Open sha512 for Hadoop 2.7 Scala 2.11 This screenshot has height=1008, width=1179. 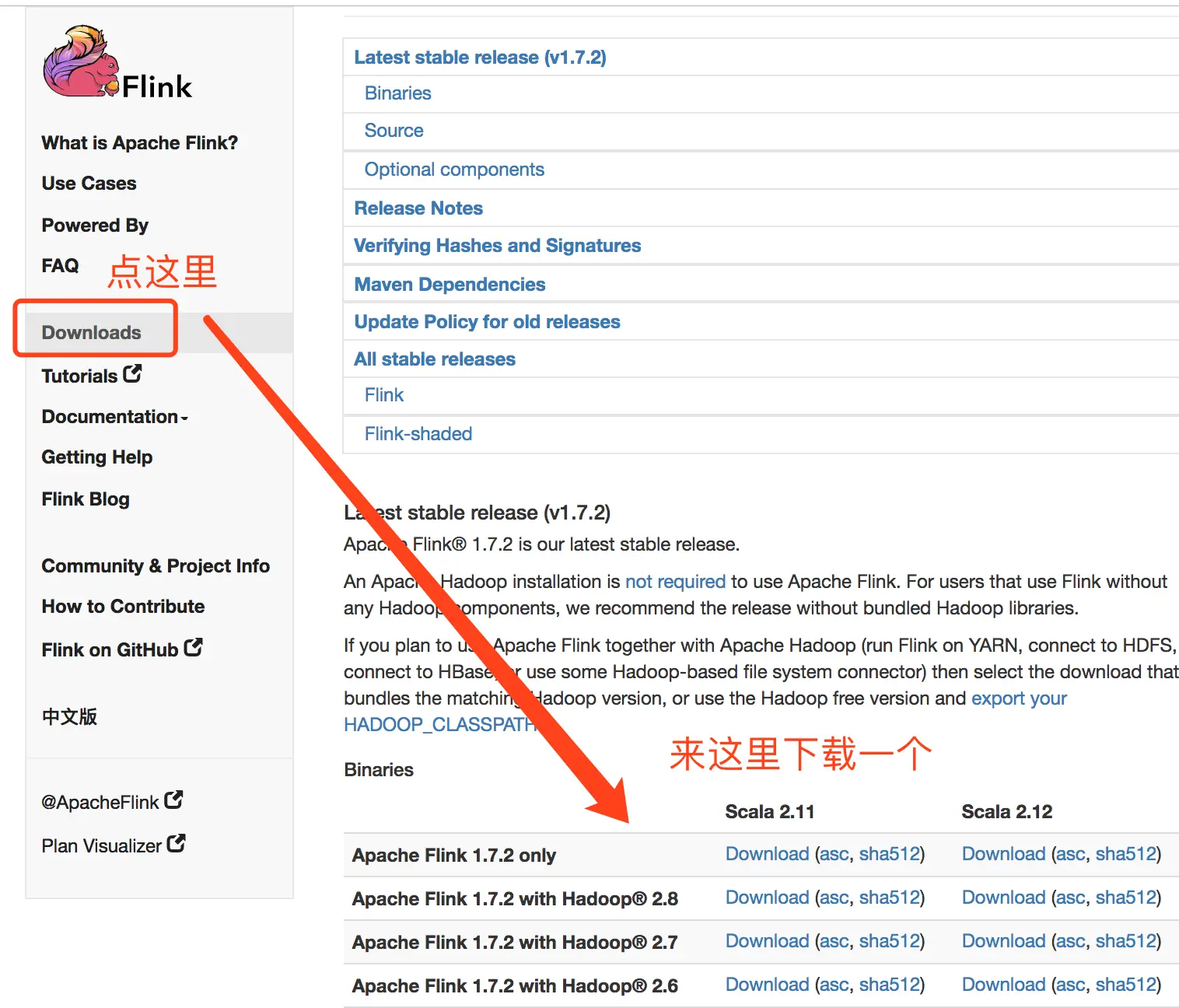[x=890, y=941]
